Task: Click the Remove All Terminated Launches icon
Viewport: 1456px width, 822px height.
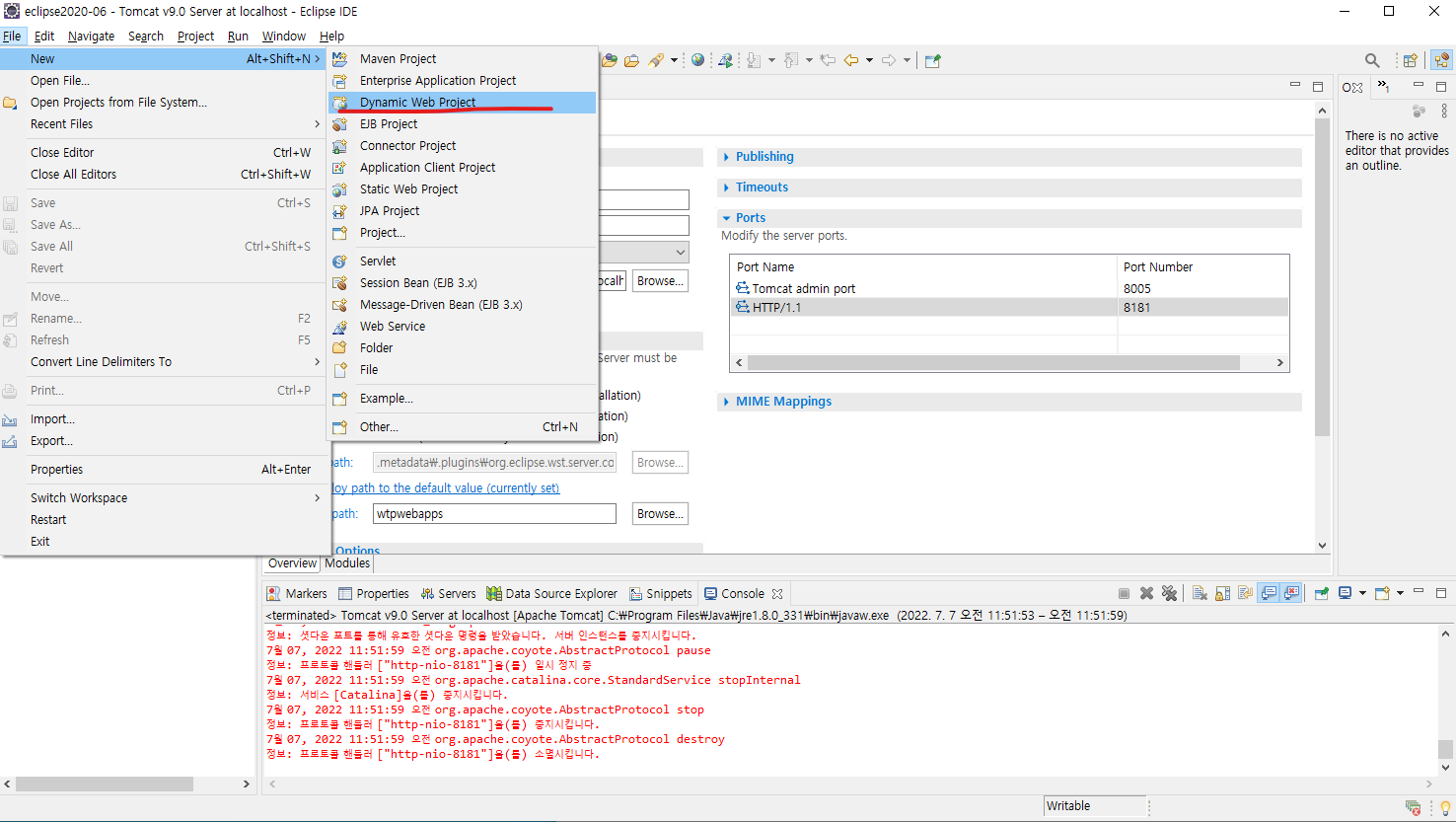Action: point(1169,593)
